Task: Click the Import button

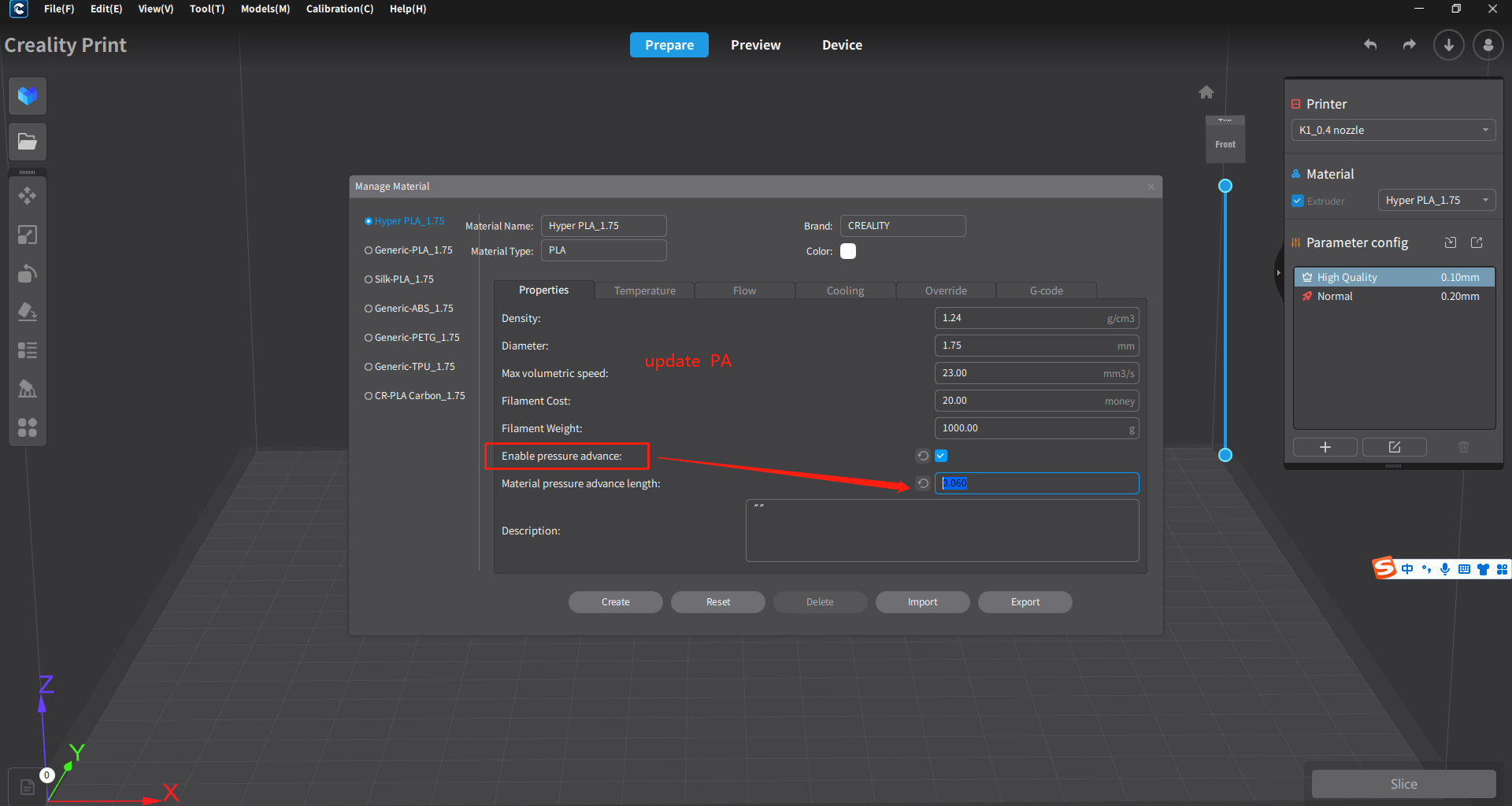Action: tap(923, 602)
